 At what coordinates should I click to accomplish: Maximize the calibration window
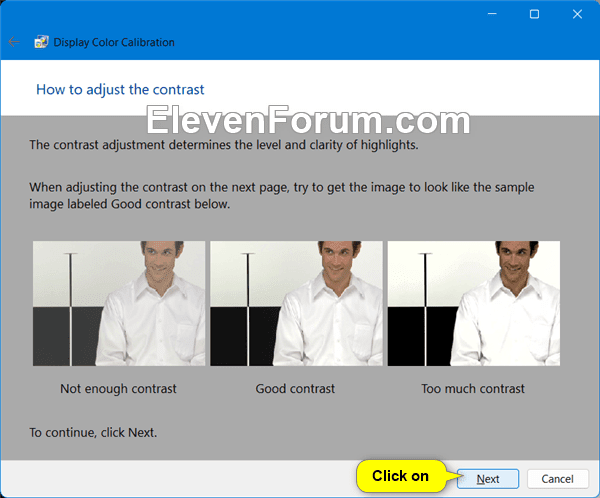click(535, 14)
